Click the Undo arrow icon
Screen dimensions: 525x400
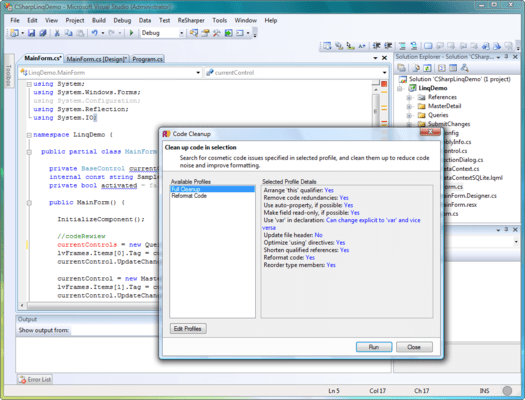point(95,33)
